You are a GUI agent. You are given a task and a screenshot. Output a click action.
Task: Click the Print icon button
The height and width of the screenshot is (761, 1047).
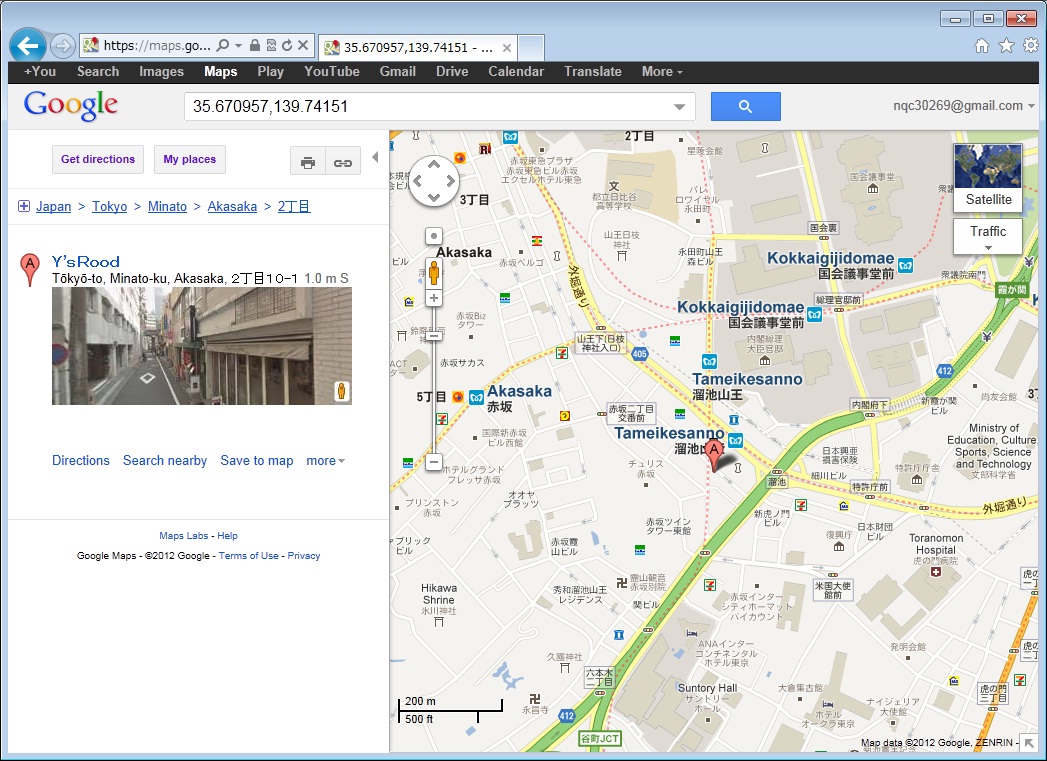tap(308, 161)
